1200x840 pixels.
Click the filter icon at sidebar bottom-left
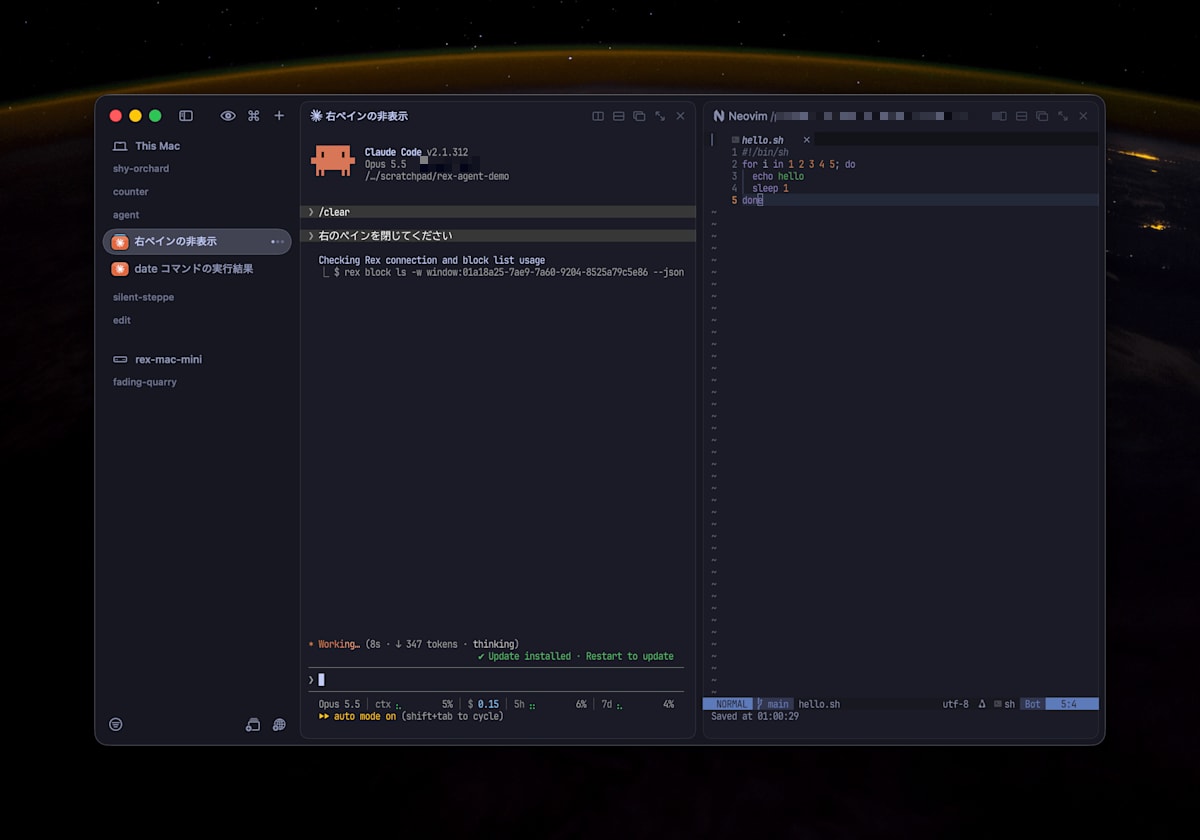[116, 724]
